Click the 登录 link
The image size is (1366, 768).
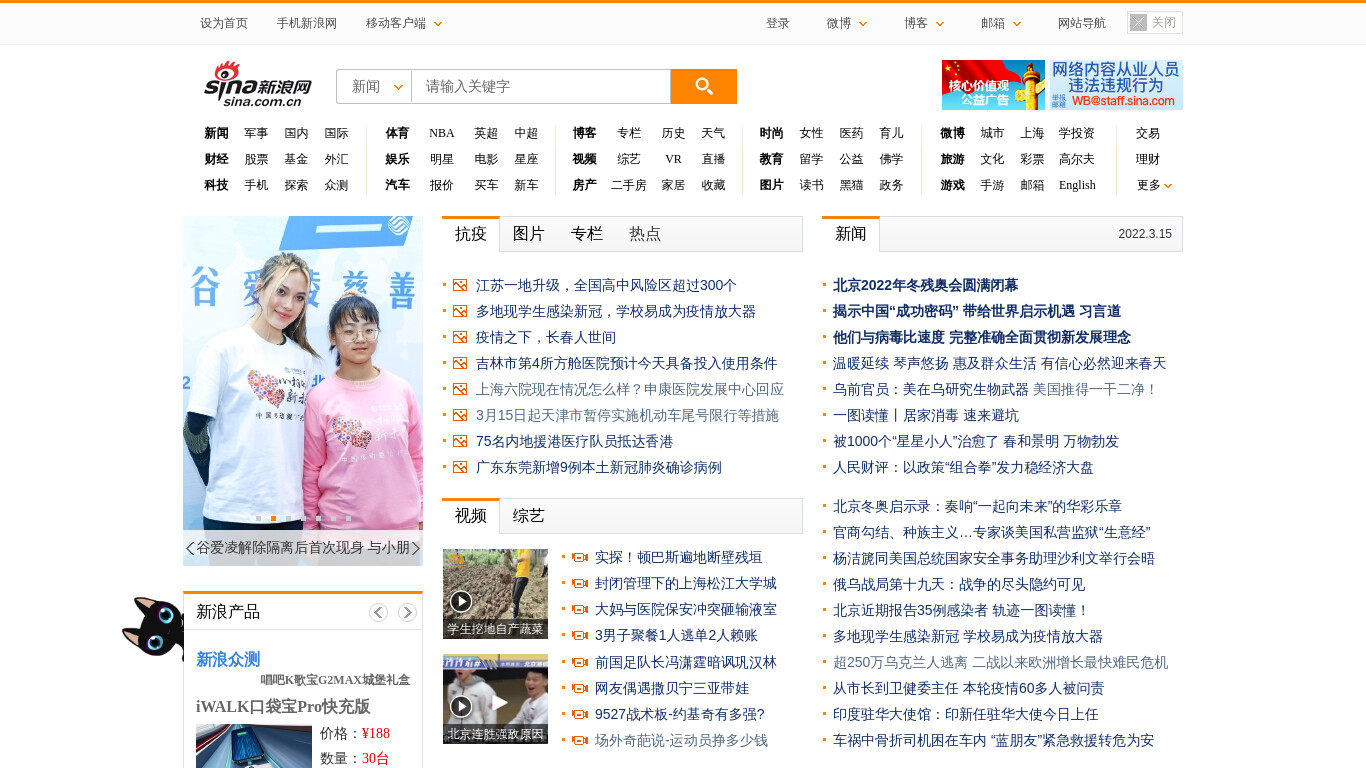pyautogui.click(x=778, y=23)
